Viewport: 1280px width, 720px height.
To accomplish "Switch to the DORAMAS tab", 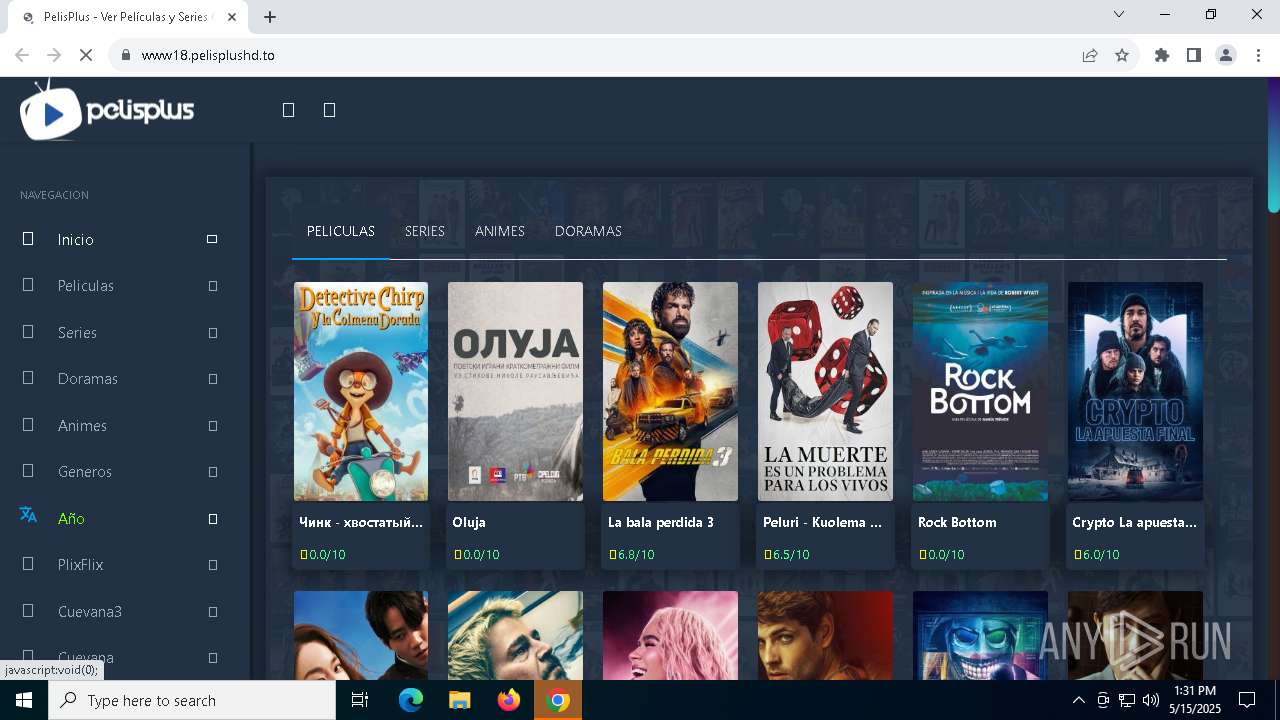I will [588, 231].
